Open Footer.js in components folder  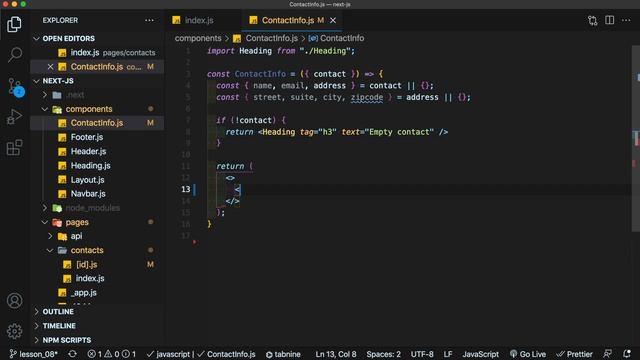tap(87, 137)
